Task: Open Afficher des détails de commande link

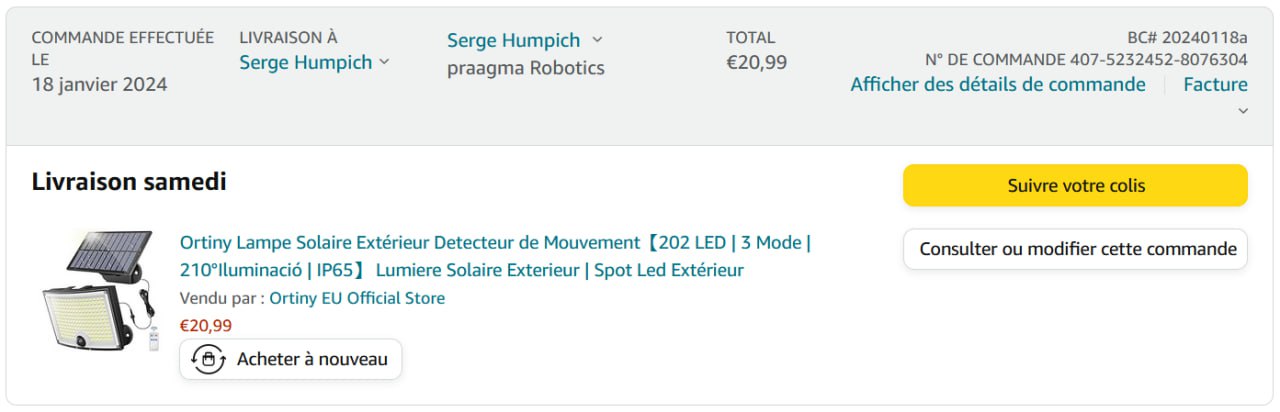Action: point(998,84)
